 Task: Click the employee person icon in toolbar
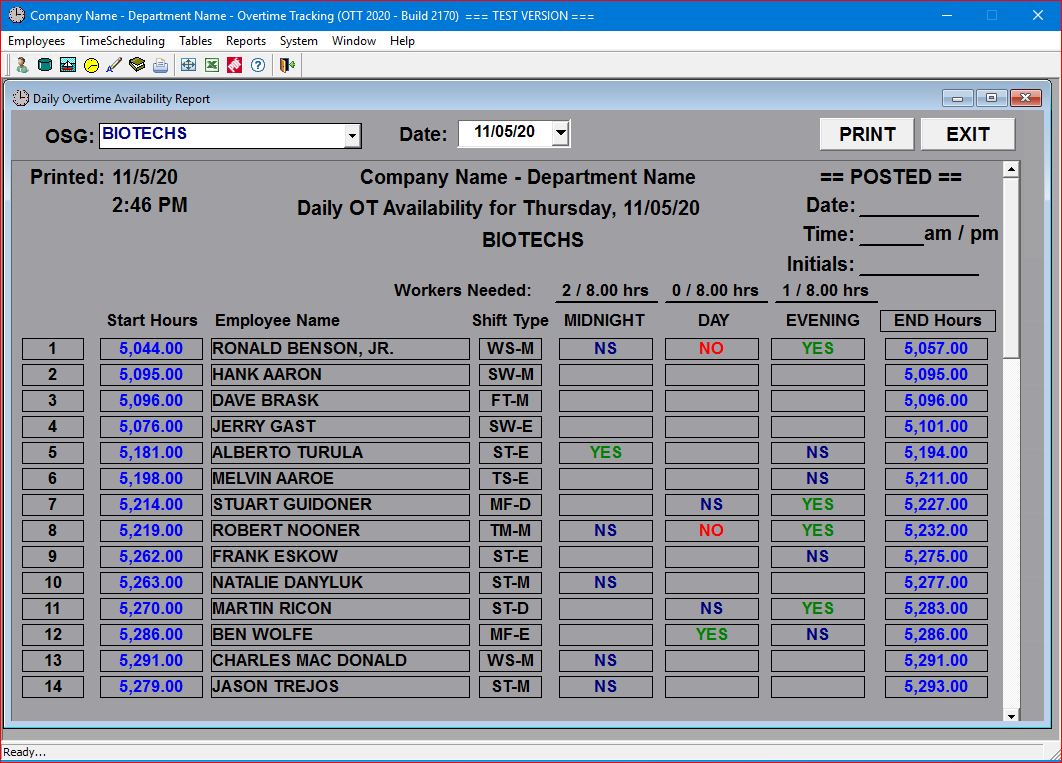point(21,65)
